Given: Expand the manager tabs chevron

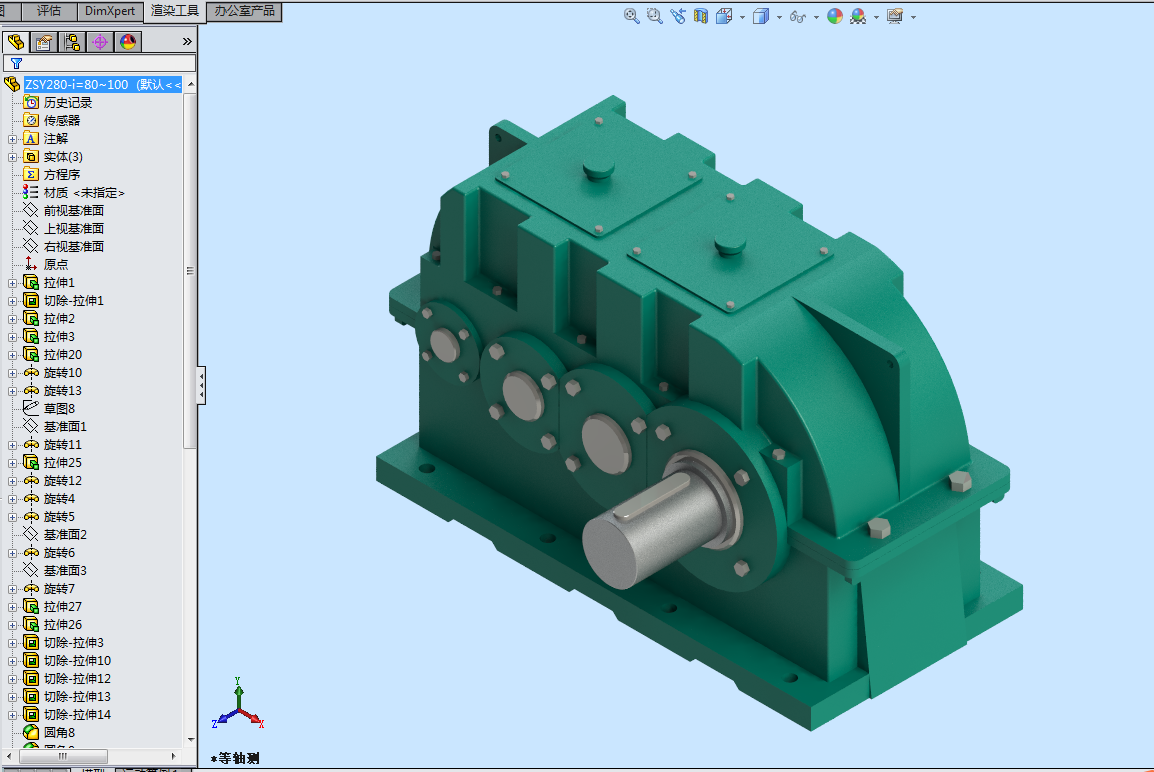Looking at the screenshot, I should point(187,42).
